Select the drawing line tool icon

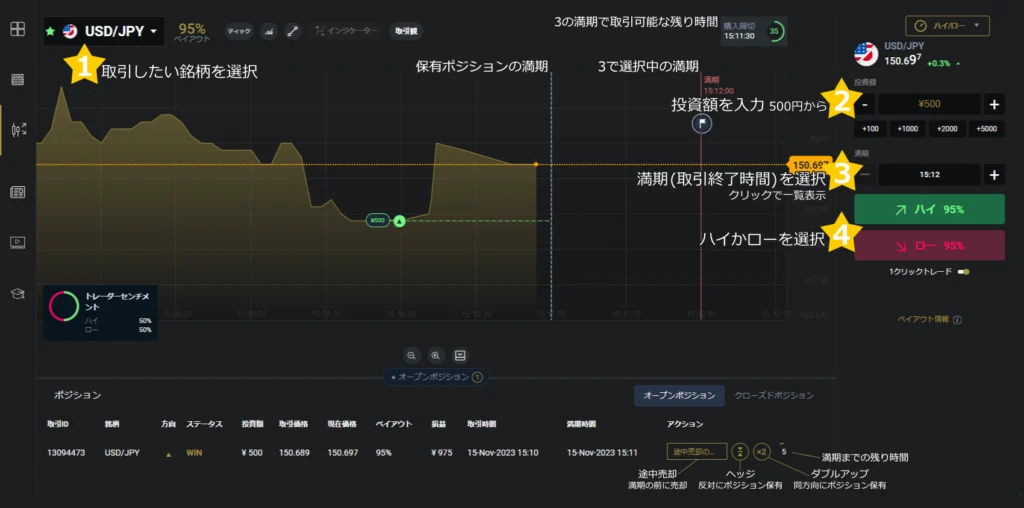[x=293, y=31]
